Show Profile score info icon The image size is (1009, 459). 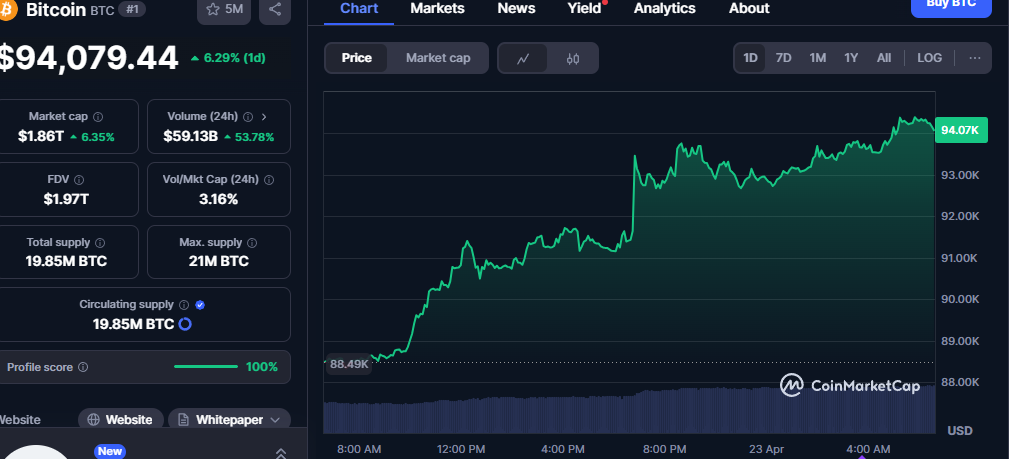83,367
